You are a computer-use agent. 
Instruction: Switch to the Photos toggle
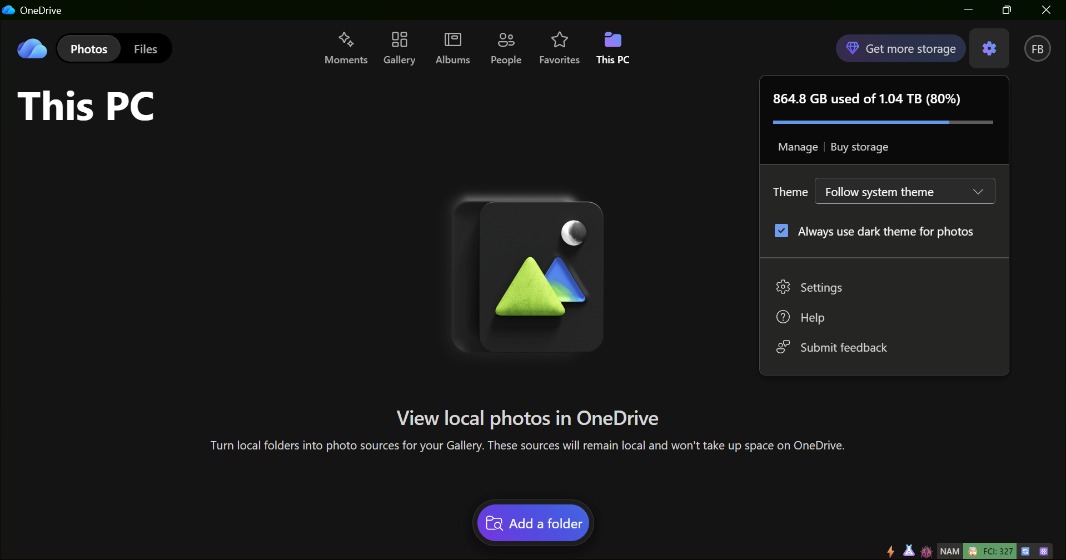(x=89, y=49)
